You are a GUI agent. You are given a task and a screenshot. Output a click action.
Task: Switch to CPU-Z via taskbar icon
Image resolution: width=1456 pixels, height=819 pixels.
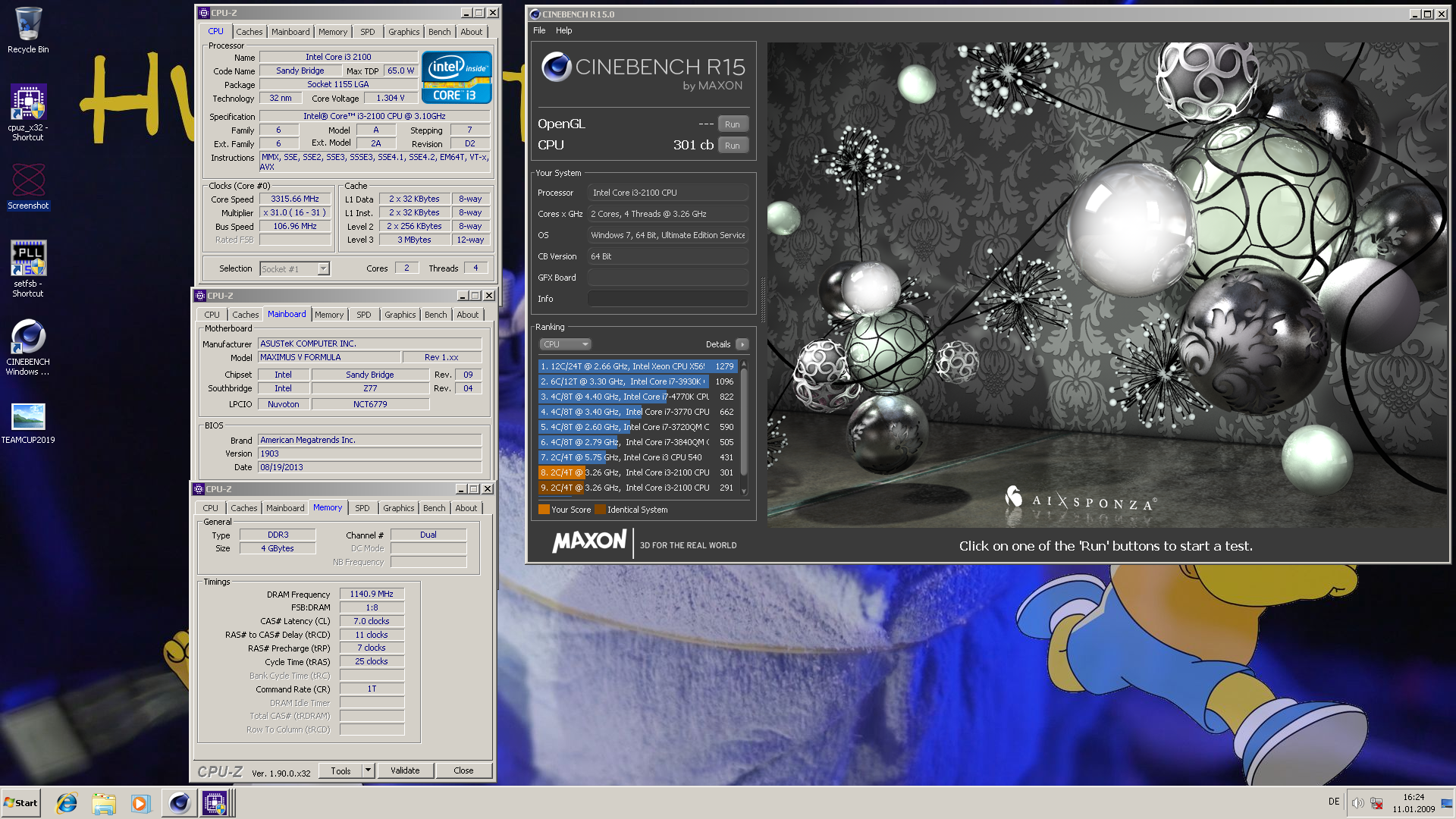tap(215, 803)
